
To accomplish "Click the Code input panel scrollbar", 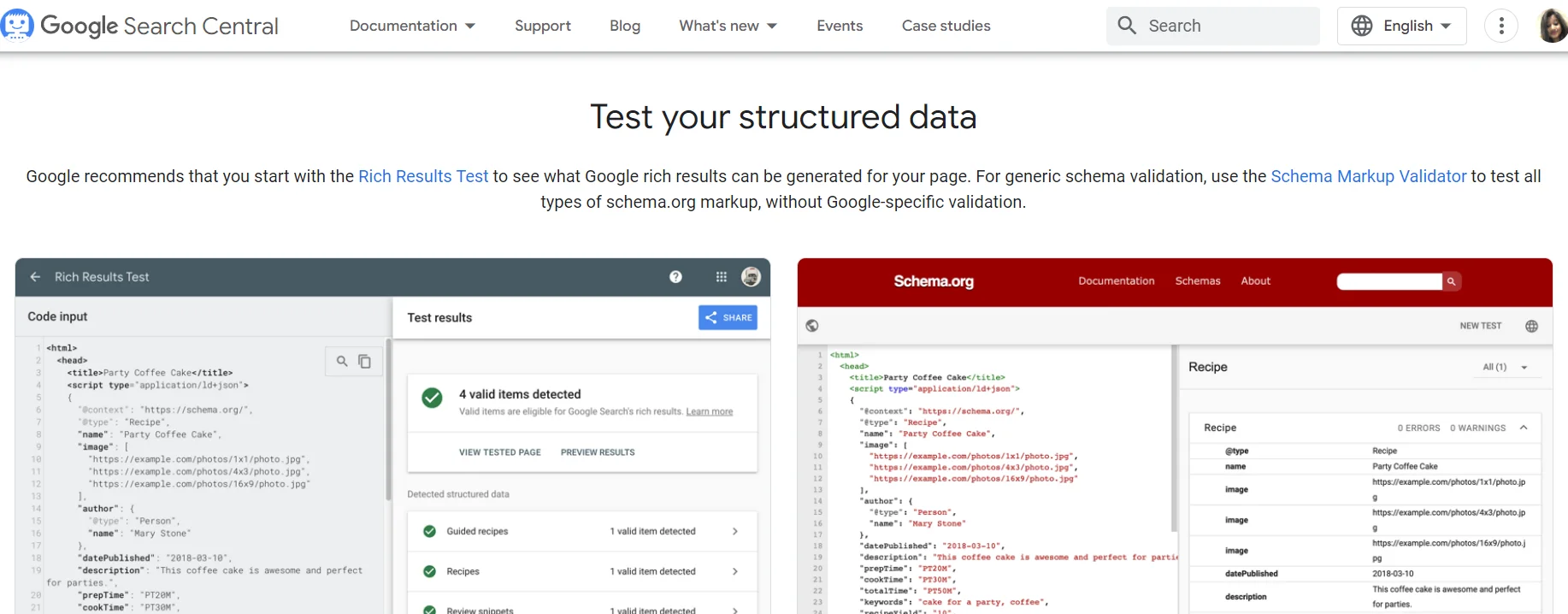I will tap(388, 419).
